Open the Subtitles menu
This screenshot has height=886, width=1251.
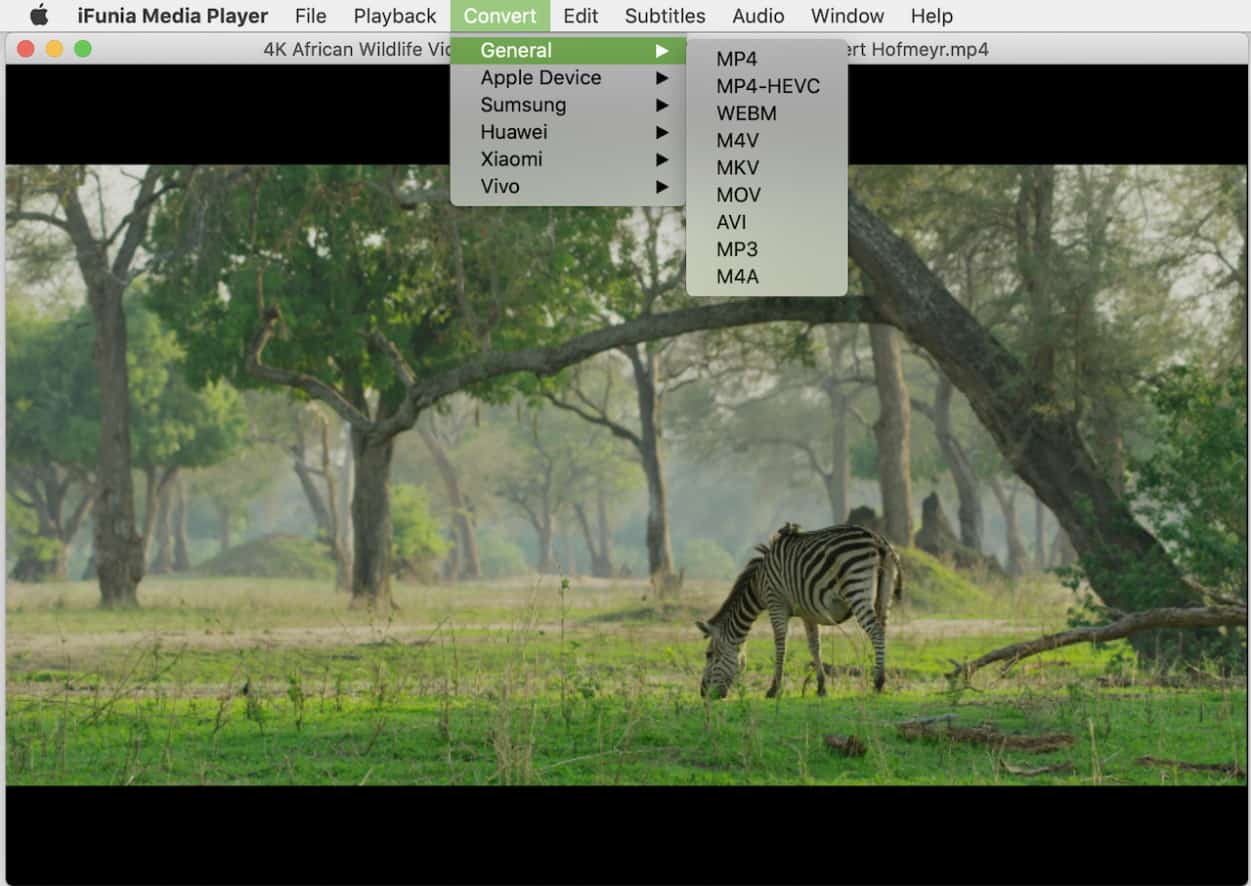point(665,16)
